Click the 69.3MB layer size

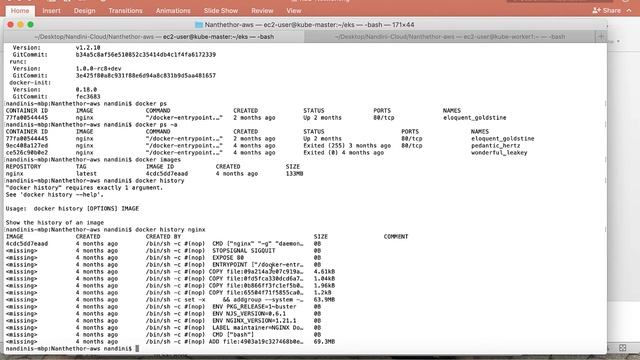pos(324,342)
